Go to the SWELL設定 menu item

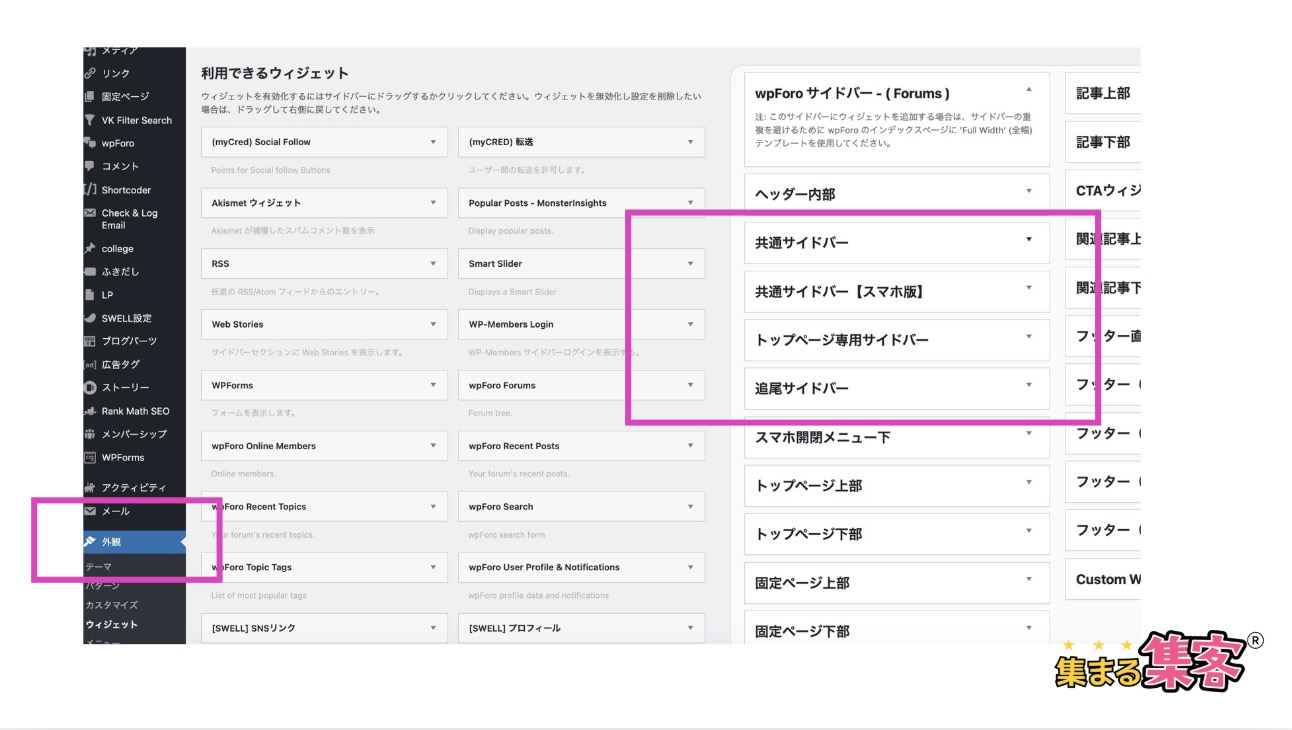[x=126, y=318]
